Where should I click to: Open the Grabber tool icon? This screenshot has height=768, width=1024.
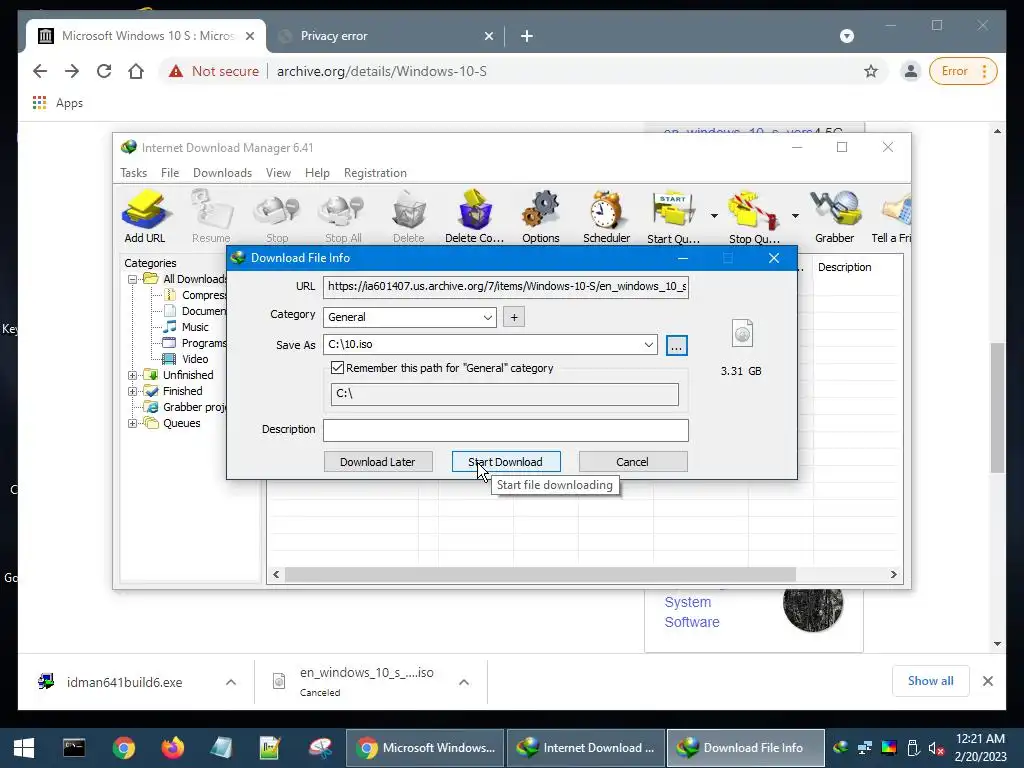[835, 216]
